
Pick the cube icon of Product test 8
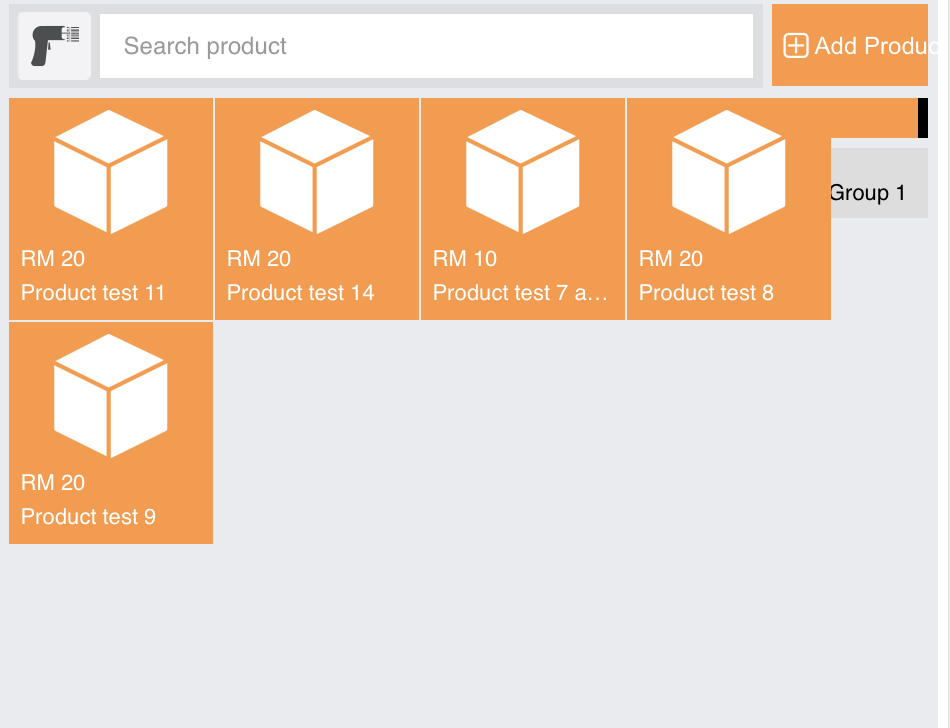729,171
